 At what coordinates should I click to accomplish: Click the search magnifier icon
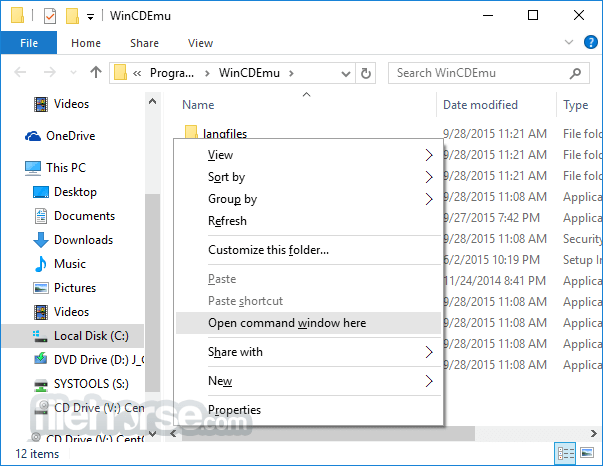575,73
